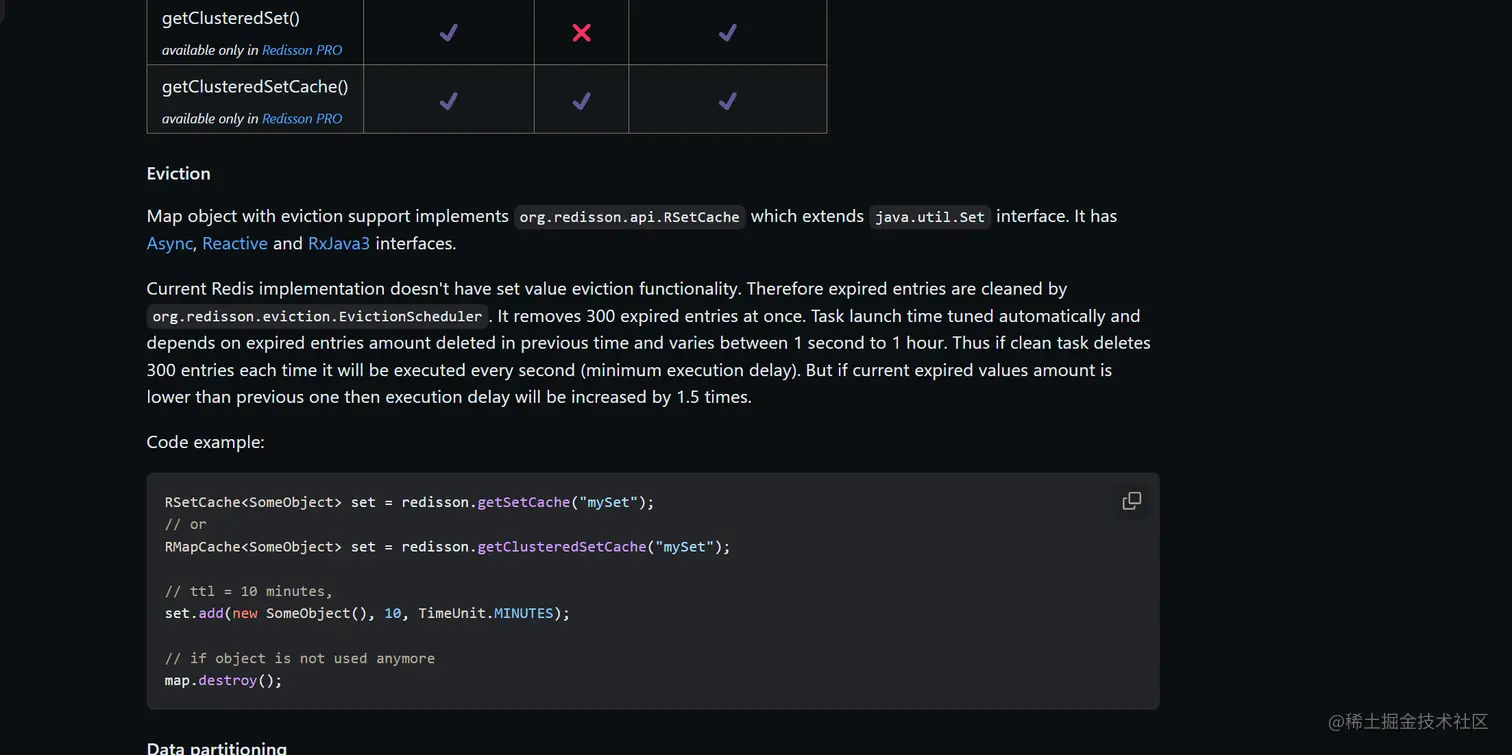Copy the code example to clipboard
The width and height of the screenshot is (1512, 755).
click(1131, 501)
